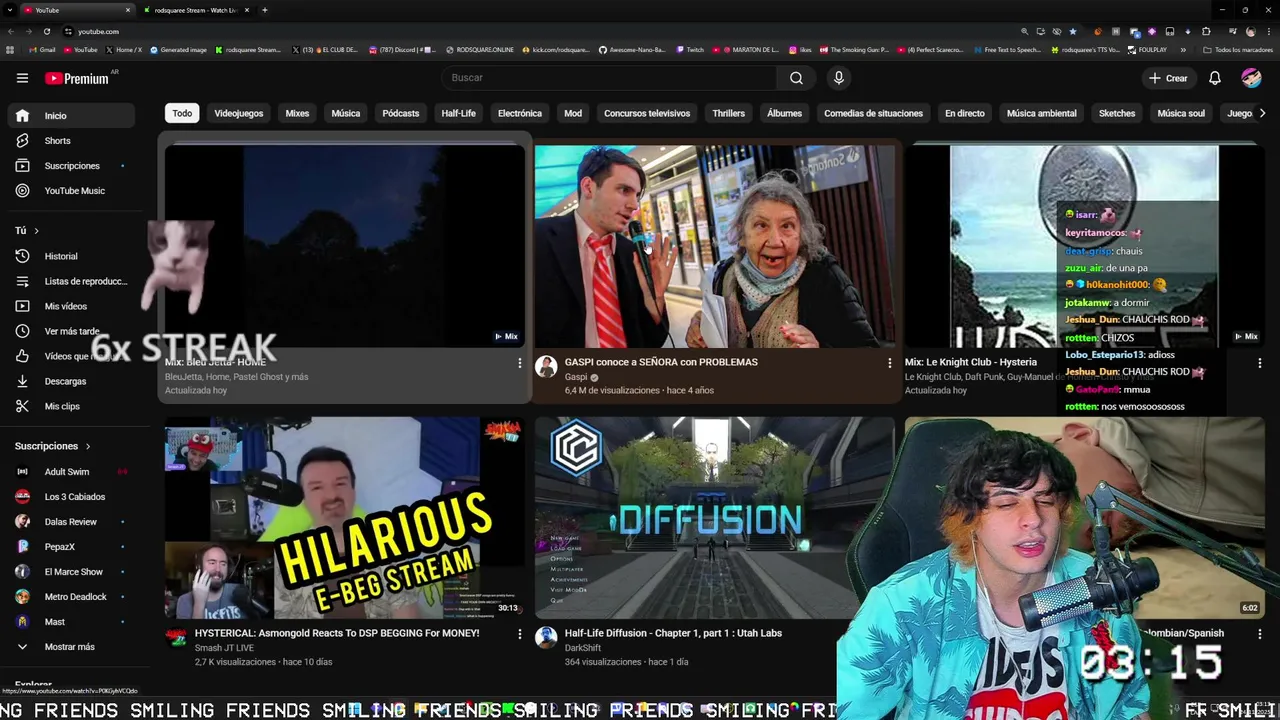Image resolution: width=1280 pixels, height=720 pixels.
Task: Open YouTube Music from the sidebar
Action: pyautogui.click(x=70, y=191)
